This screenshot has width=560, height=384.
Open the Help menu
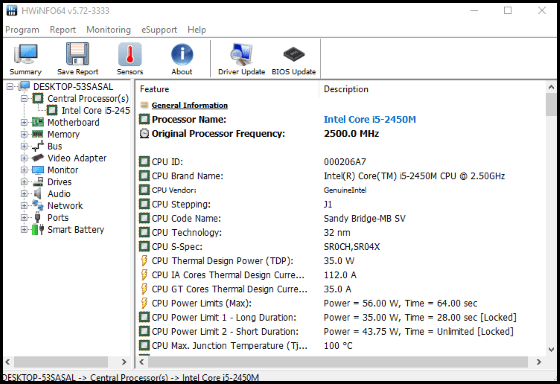pyautogui.click(x=197, y=30)
